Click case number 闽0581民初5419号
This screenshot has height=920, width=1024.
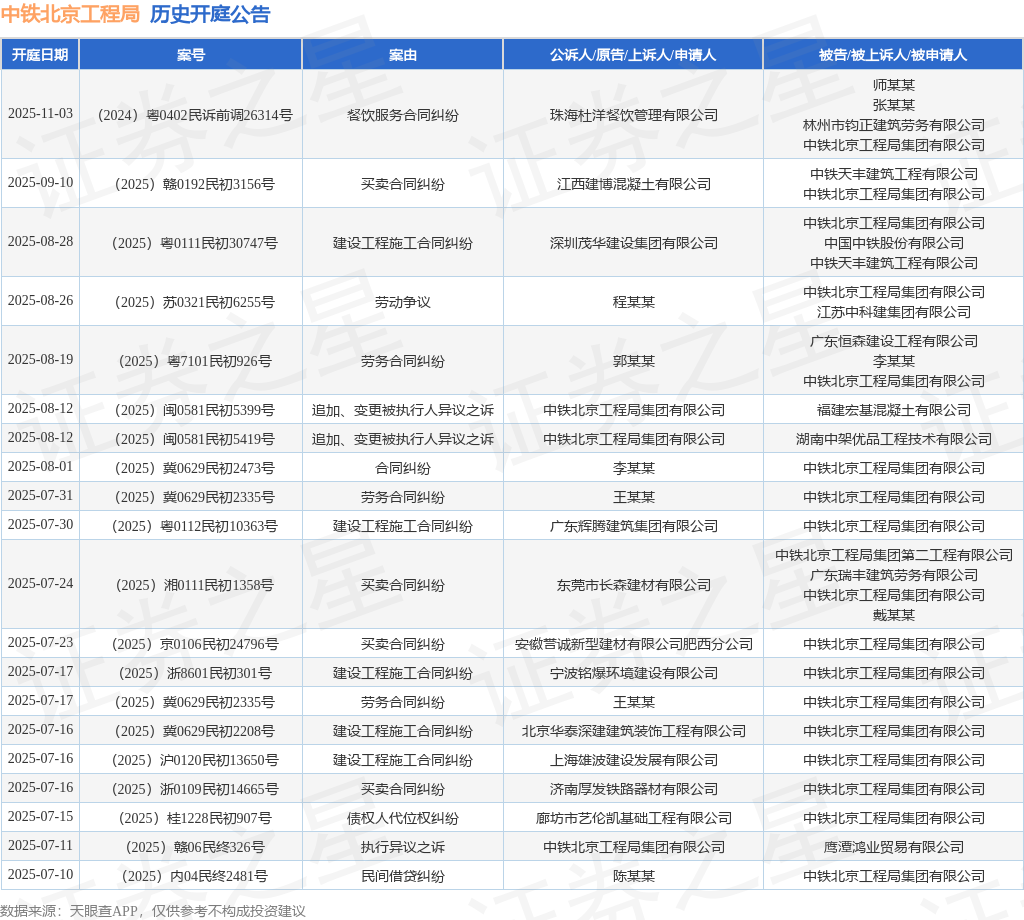(195, 439)
